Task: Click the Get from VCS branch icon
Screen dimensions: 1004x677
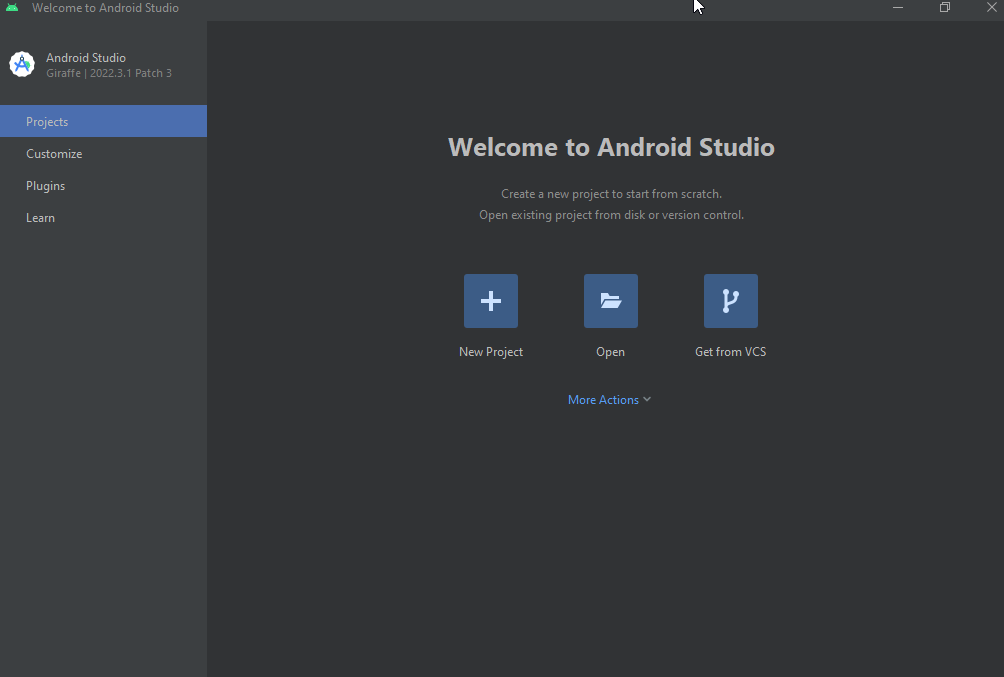Action: pos(731,301)
